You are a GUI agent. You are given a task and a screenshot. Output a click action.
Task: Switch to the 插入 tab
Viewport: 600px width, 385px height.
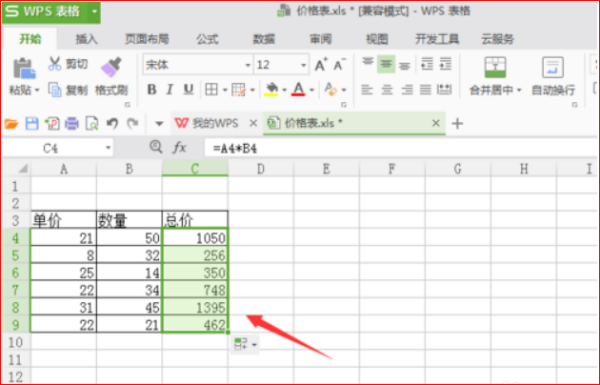[x=86, y=39]
